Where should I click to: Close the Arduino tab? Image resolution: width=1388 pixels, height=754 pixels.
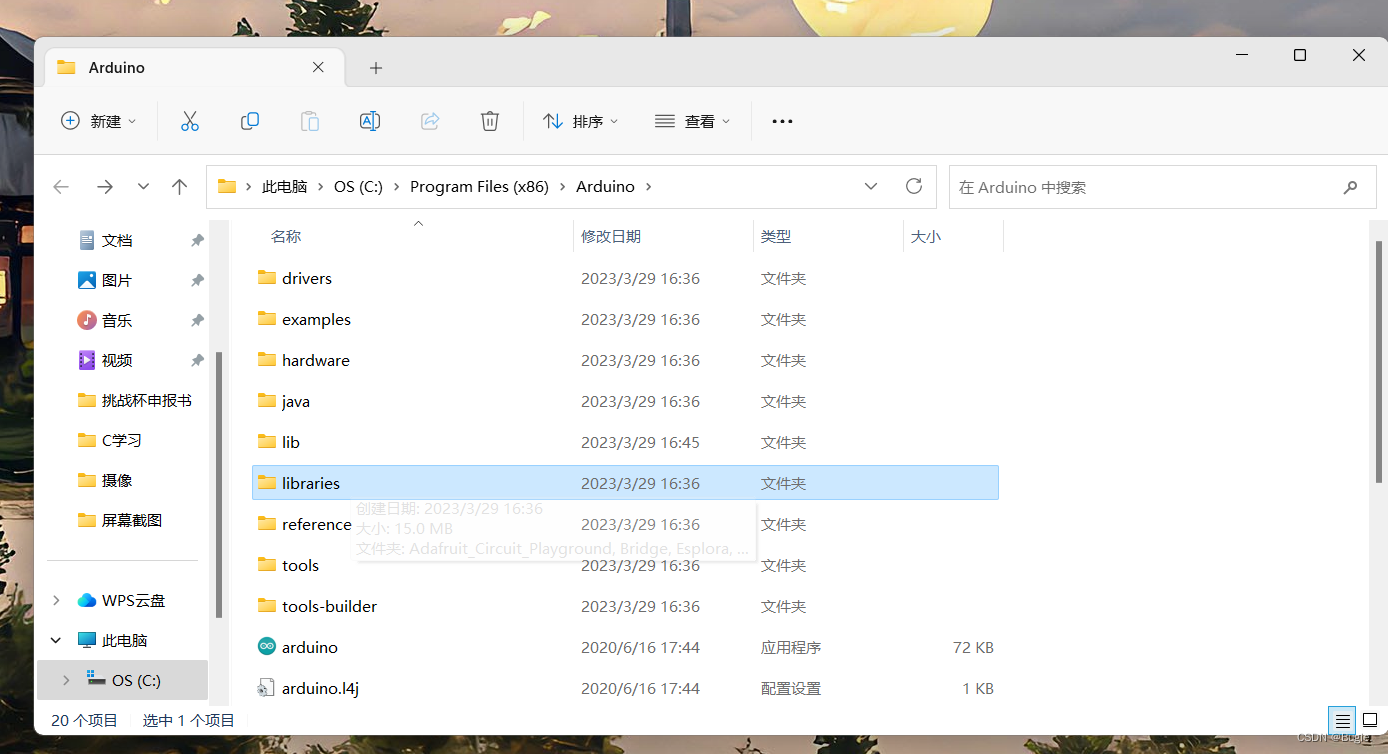coord(318,67)
